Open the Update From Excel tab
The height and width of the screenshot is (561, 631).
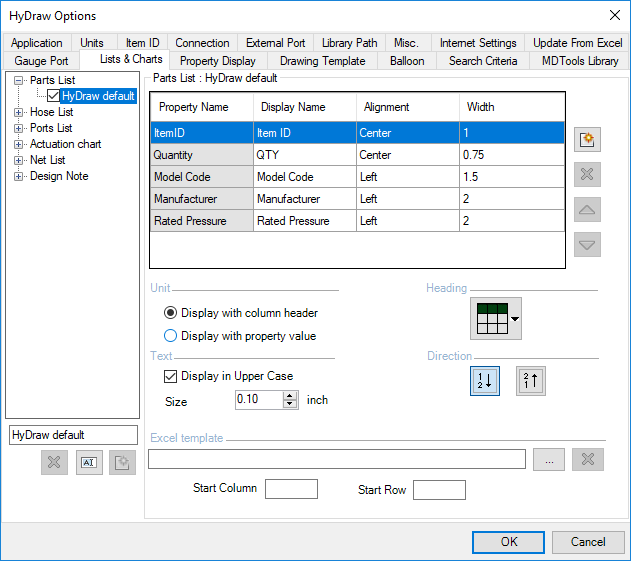[577, 43]
